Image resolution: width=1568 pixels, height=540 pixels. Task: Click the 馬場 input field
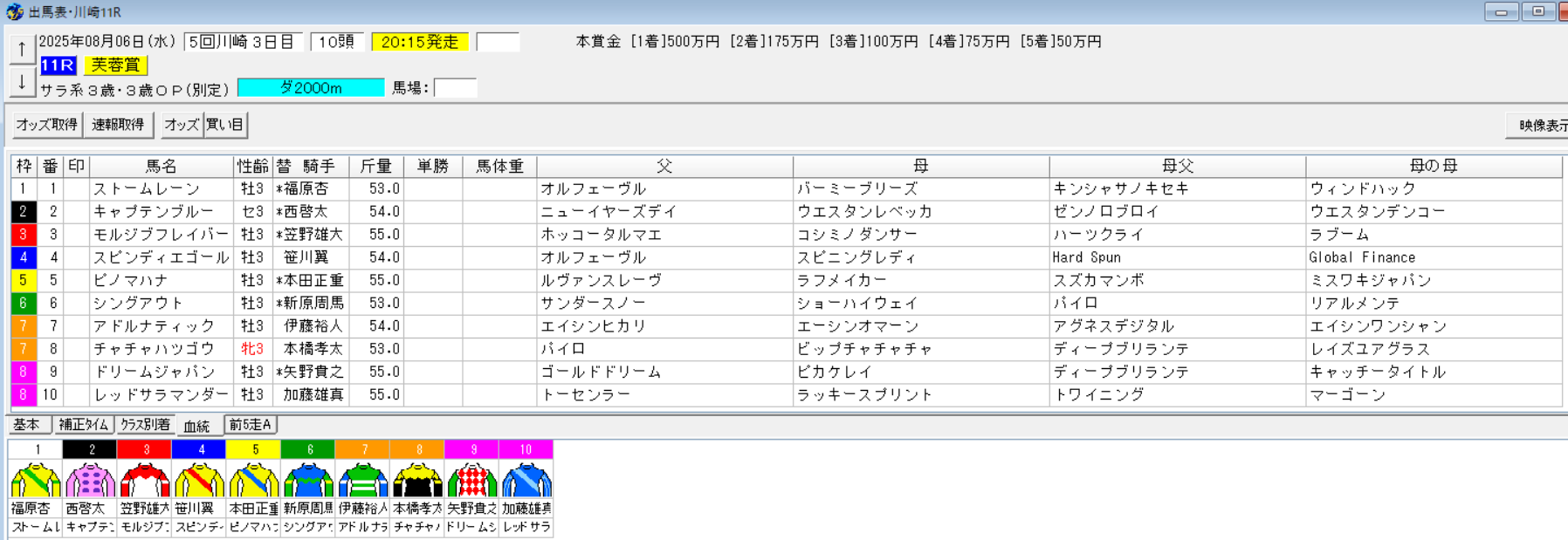point(455,88)
